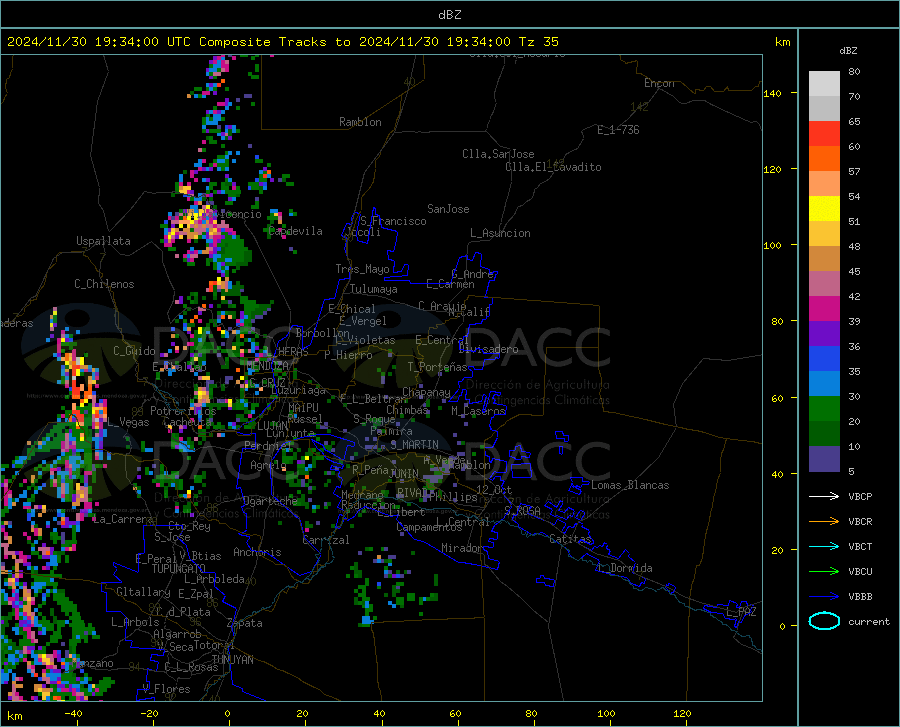
Task: Click the orange VBCR arrow in the legend
Action: pyautogui.click(x=824, y=522)
